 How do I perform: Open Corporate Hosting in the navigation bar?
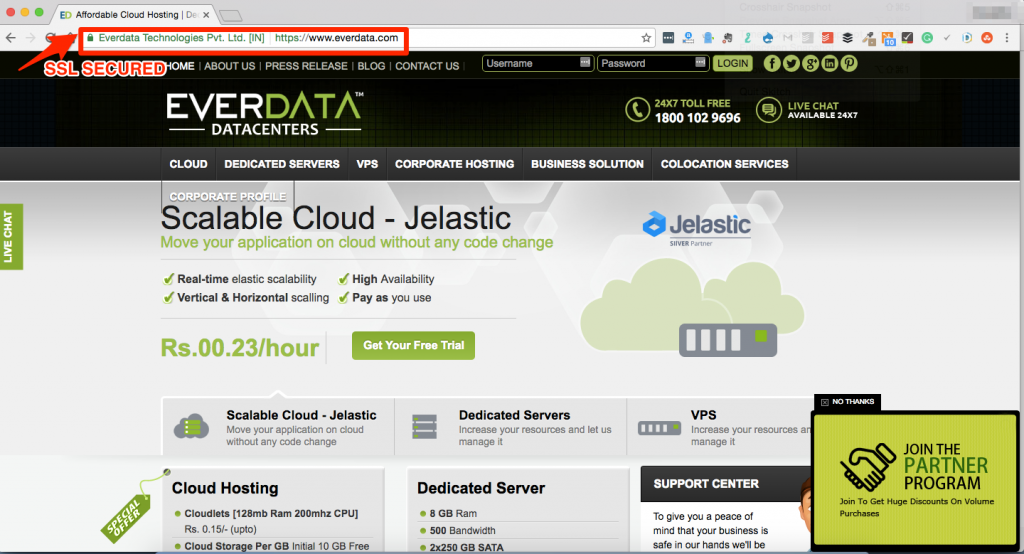pos(454,164)
